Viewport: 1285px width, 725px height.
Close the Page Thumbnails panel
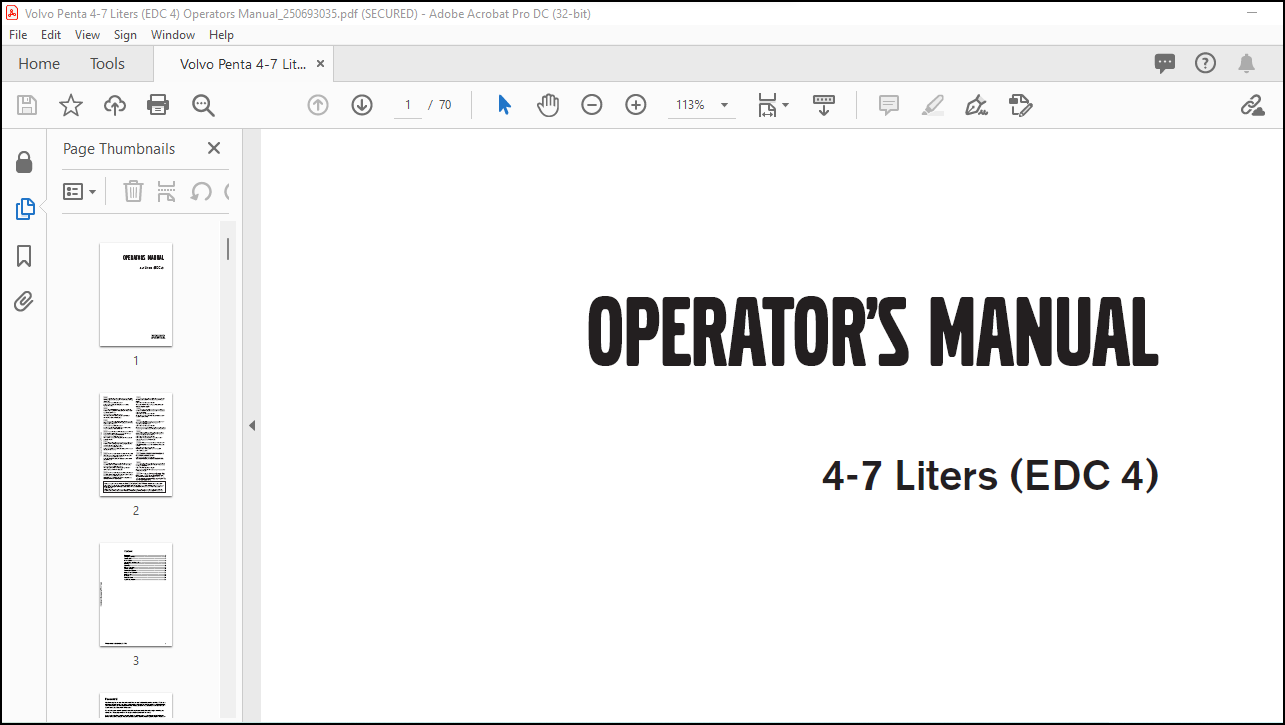click(213, 148)
